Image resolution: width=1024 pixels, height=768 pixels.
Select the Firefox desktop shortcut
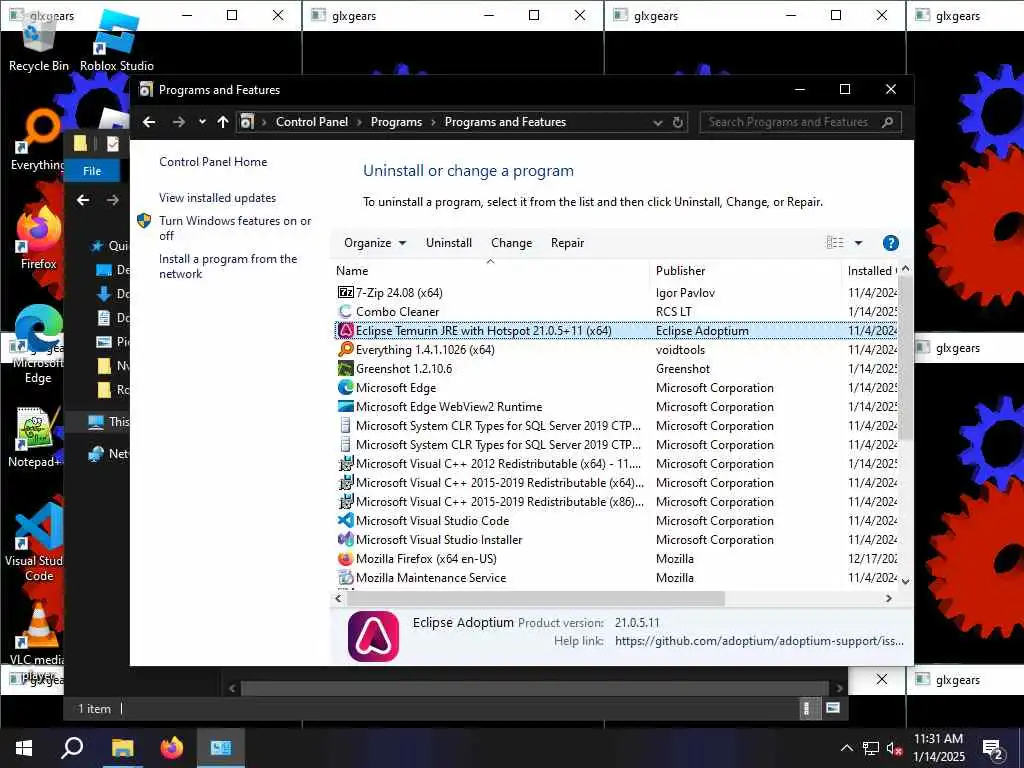click(38, 238)
